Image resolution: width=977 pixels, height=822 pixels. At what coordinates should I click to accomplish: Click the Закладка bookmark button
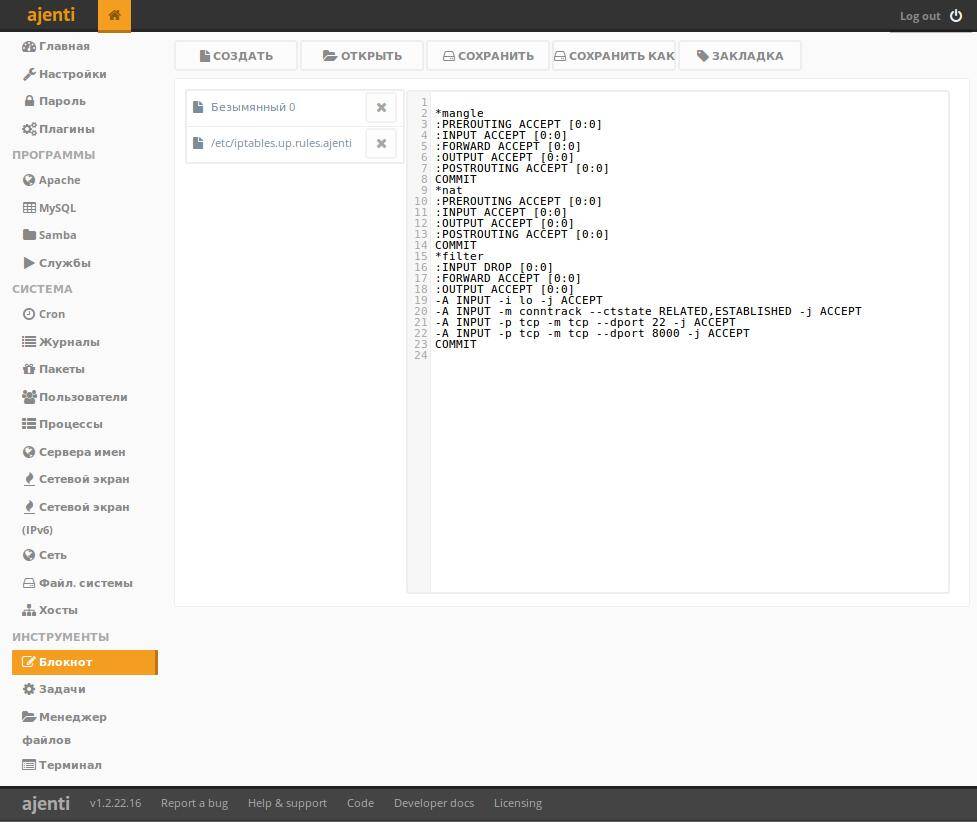pos(740,56)
